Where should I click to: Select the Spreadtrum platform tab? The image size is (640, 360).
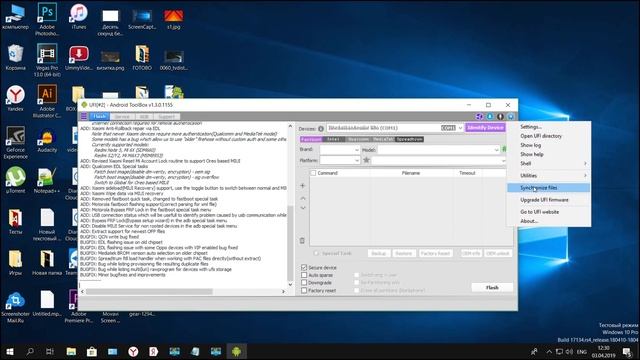tap(409, 139)
